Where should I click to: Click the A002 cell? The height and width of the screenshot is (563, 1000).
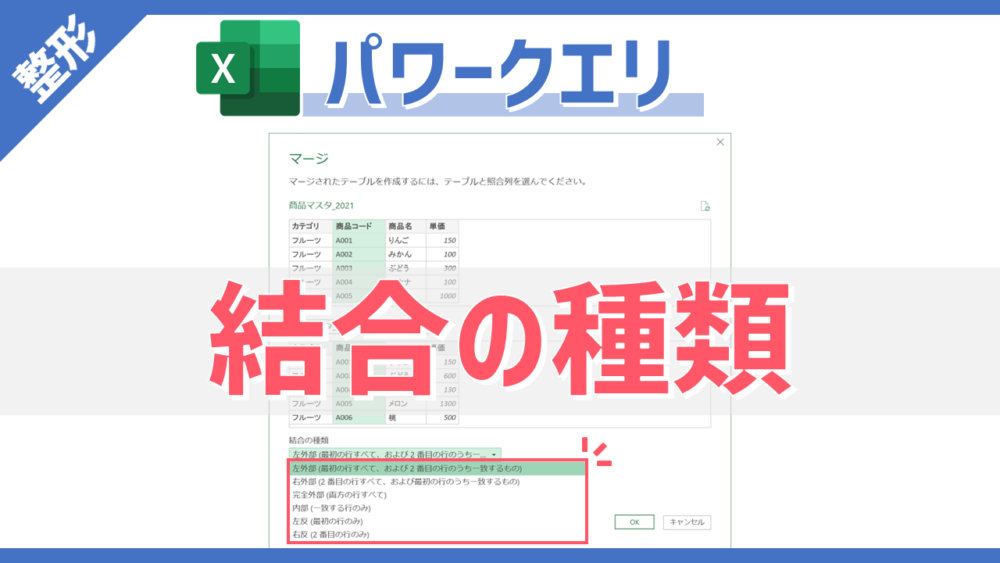[x=359, y=254]
